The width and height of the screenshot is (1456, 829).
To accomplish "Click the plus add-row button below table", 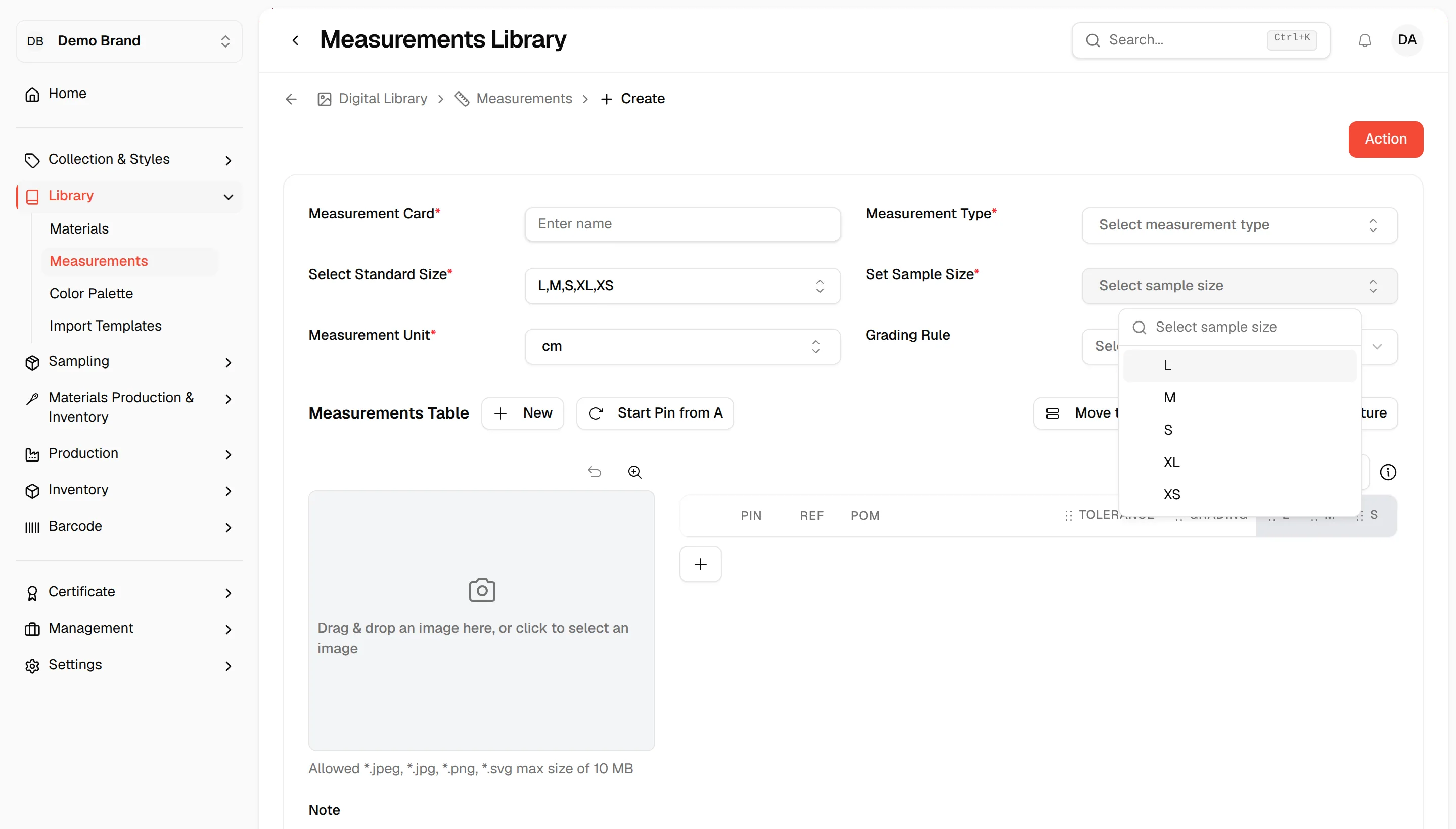I will coord(700,564).
